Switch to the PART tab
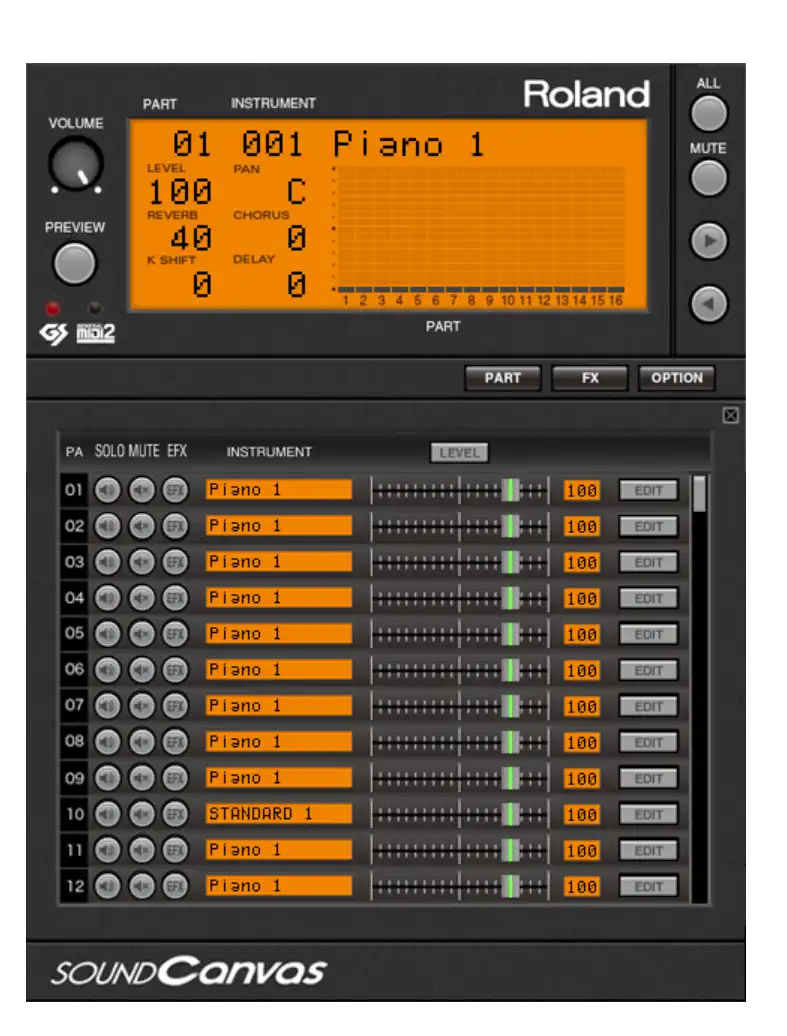 click(502, 378)
